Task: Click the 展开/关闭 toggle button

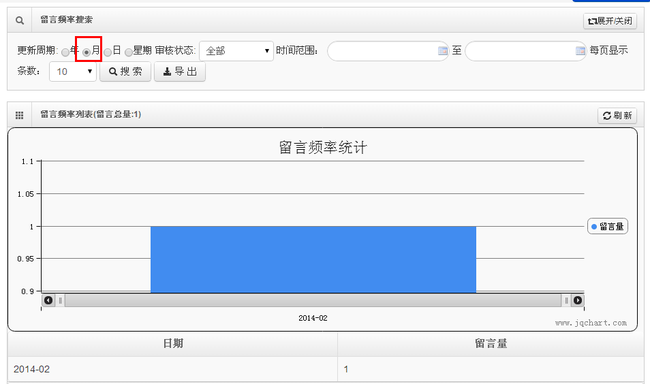Action: pyautogui.click(x=610, y=21)
